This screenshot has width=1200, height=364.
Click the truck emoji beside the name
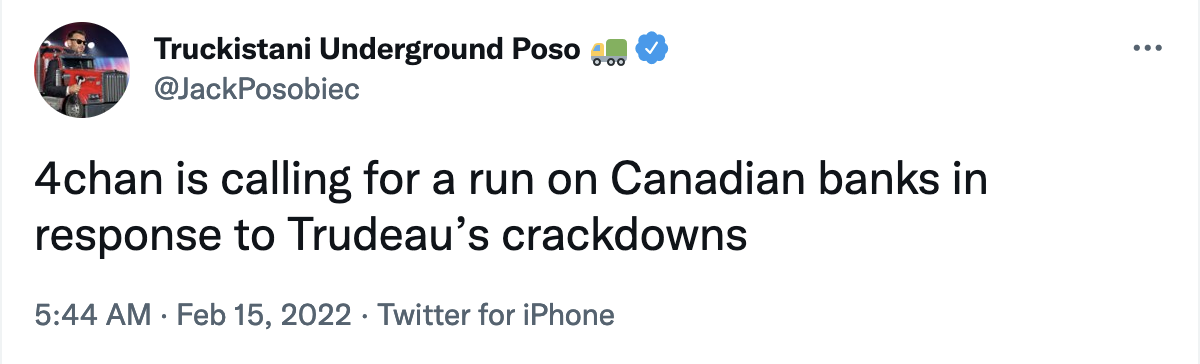(609, 49)
